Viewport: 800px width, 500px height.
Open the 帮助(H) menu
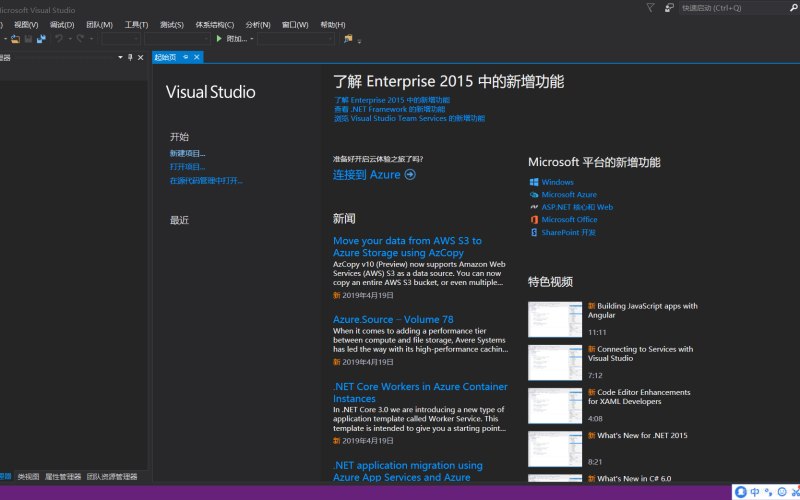[x=333, y=24]
